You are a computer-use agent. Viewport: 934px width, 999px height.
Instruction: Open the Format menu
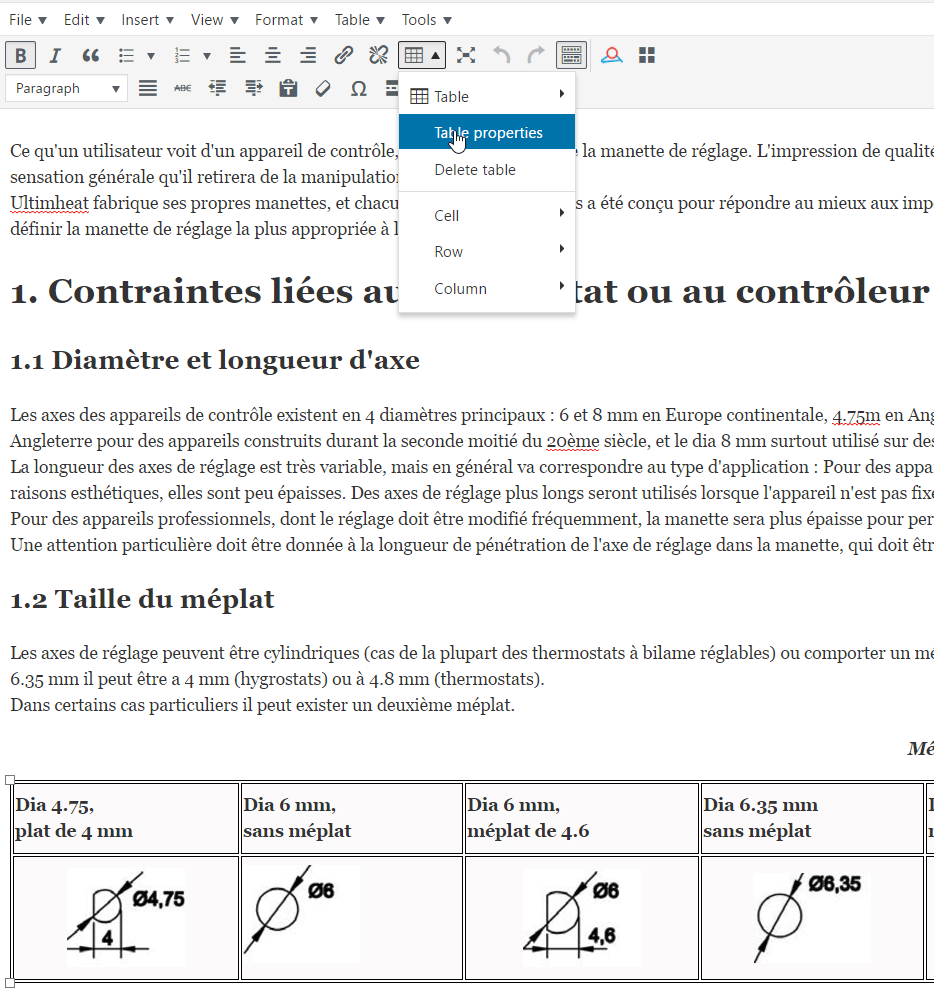(x=286, y=20)
